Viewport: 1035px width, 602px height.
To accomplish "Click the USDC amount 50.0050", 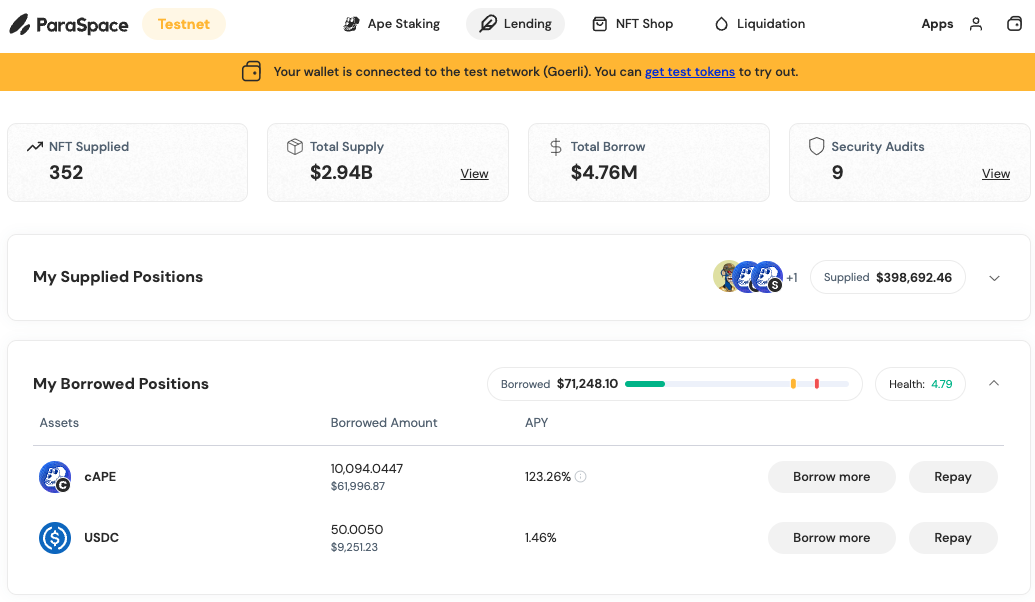I will pyautogui.click(x=356, y=530).
